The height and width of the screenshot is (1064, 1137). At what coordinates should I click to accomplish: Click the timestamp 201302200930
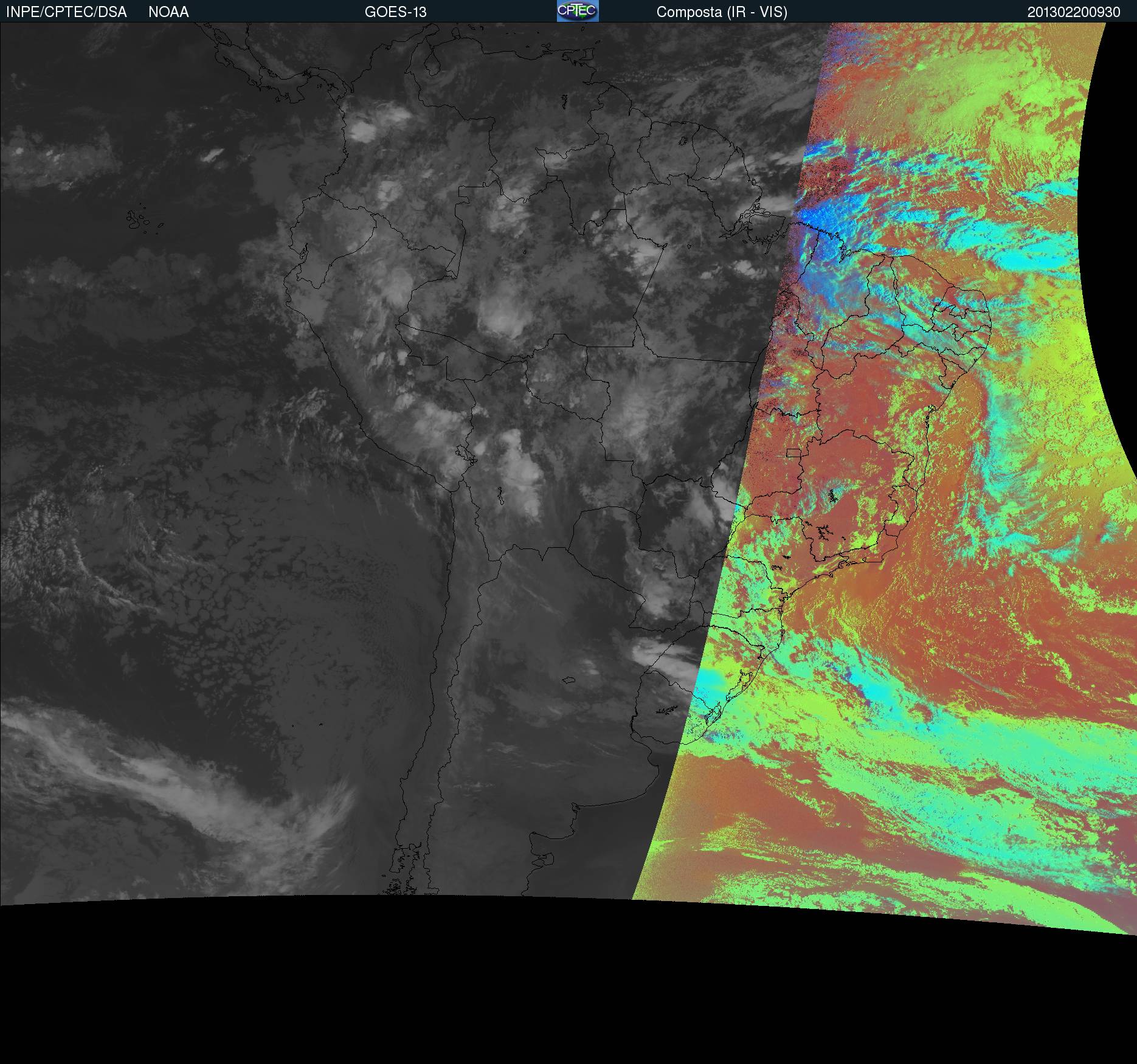point(1074,12)
